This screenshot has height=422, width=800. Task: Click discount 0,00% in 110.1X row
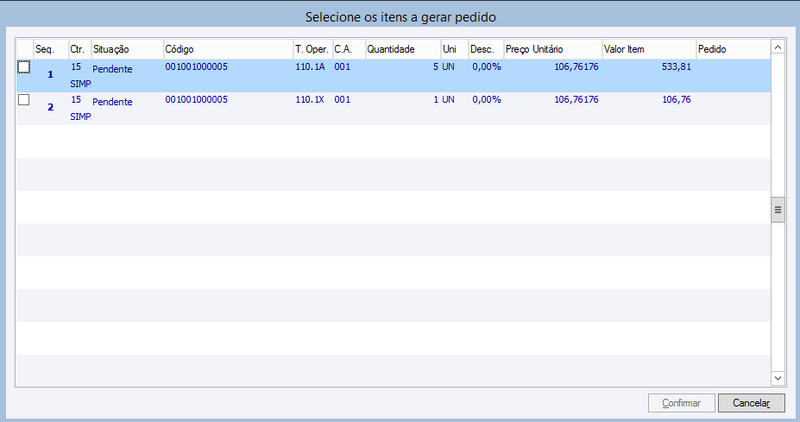(486, 100)
